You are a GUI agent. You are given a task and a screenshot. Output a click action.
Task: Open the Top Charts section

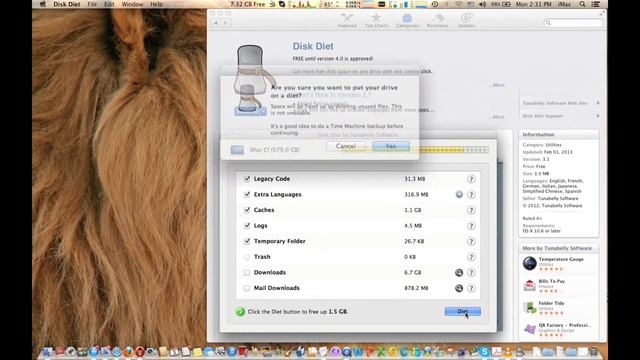tap(376, 20)
